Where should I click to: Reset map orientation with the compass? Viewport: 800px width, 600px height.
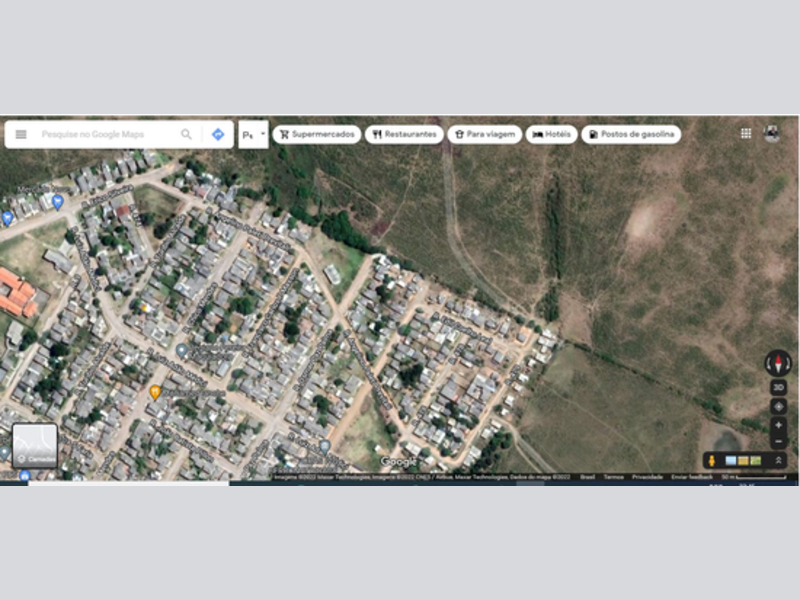pyautogui.click(x=778, y=363)
